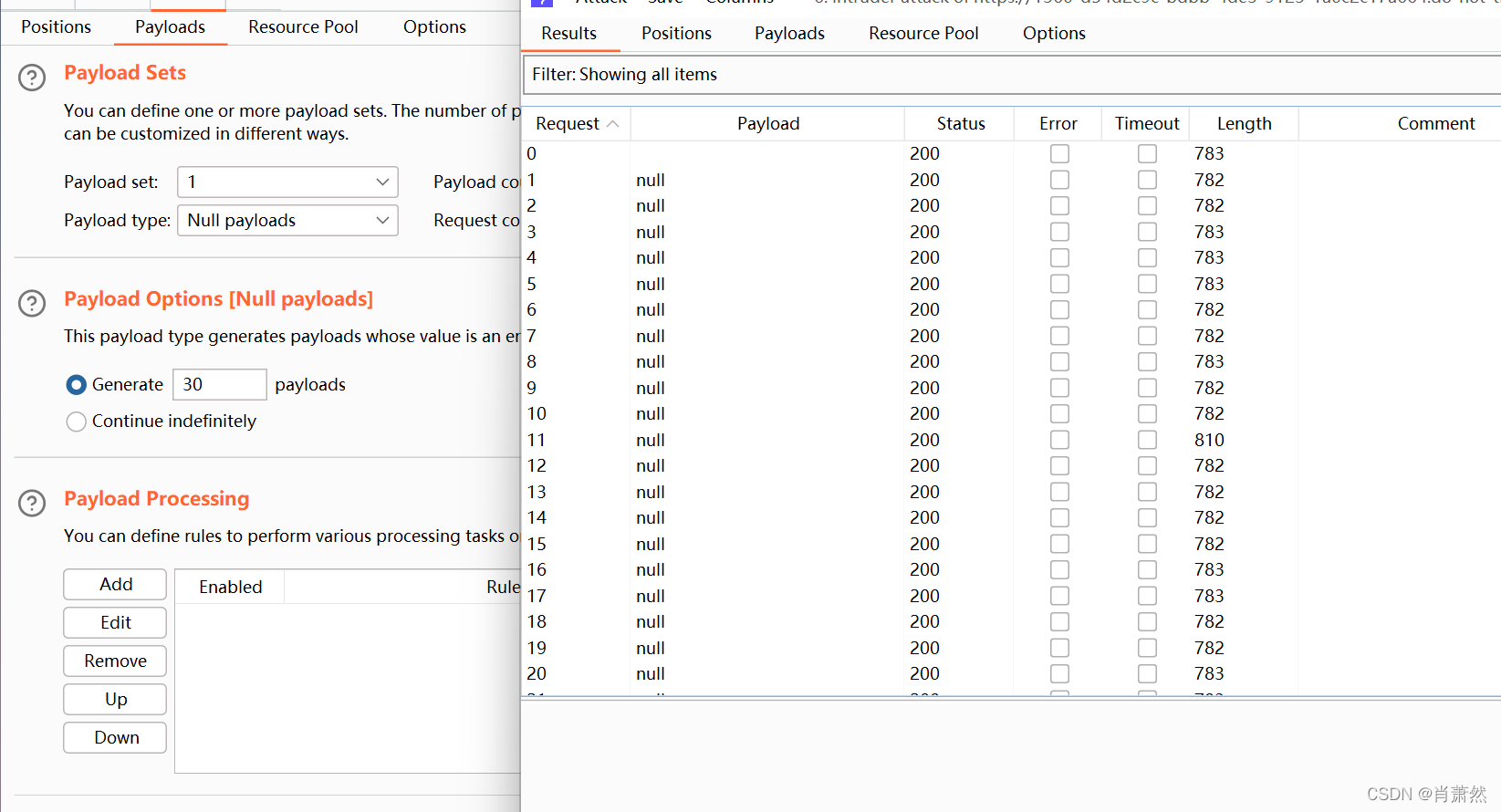The image size is (1501, 812).
Task: Click the payload count input field showing 30
Action: [x=220, y=385]
